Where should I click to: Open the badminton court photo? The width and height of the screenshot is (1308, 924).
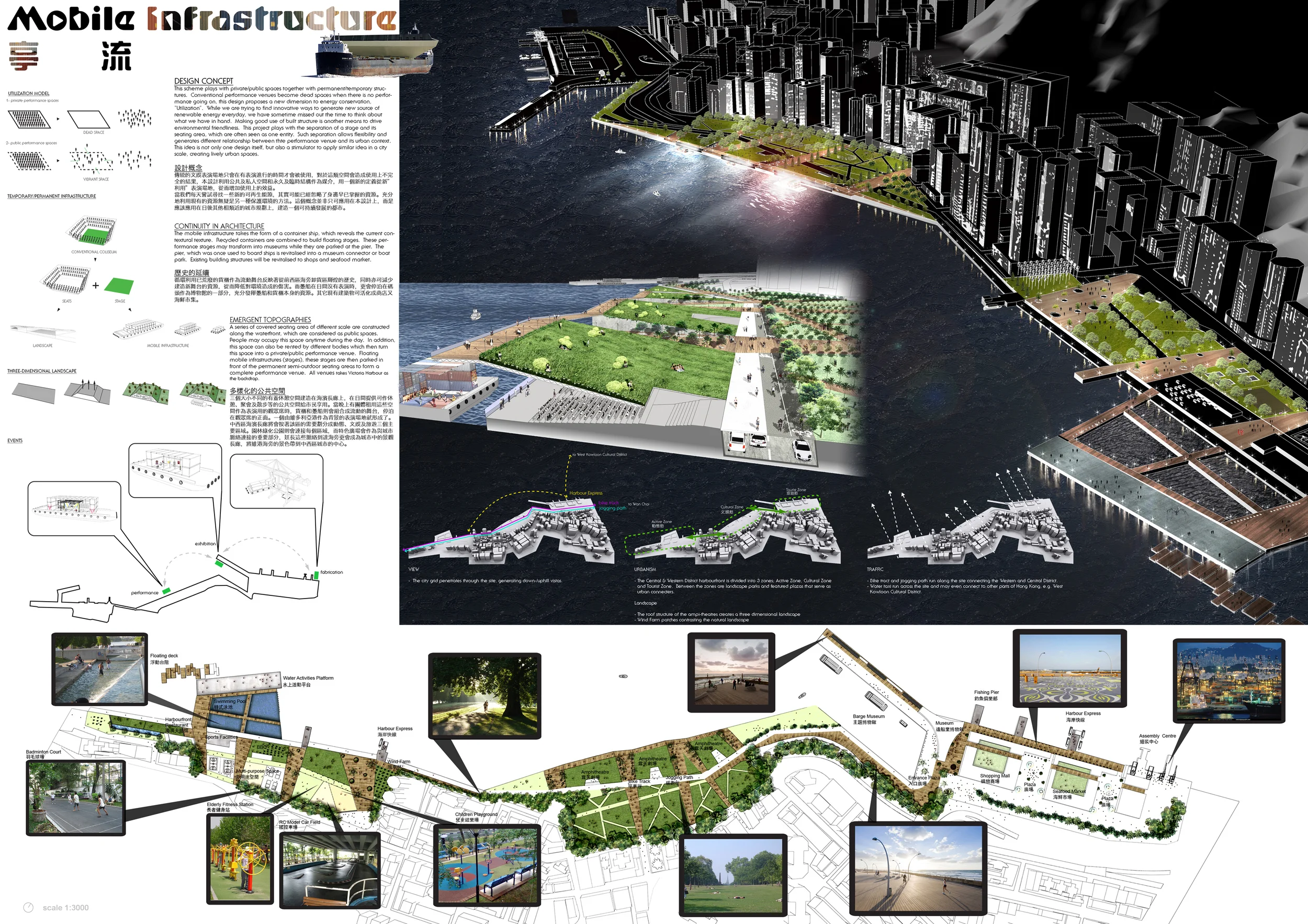point(76,798)
